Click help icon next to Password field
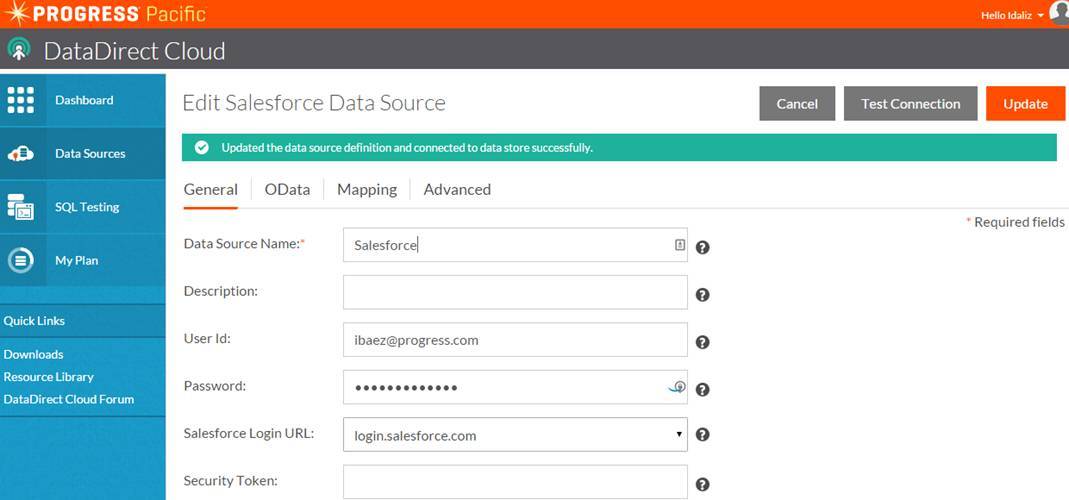 pyautogui.click(x=702, y=390)
